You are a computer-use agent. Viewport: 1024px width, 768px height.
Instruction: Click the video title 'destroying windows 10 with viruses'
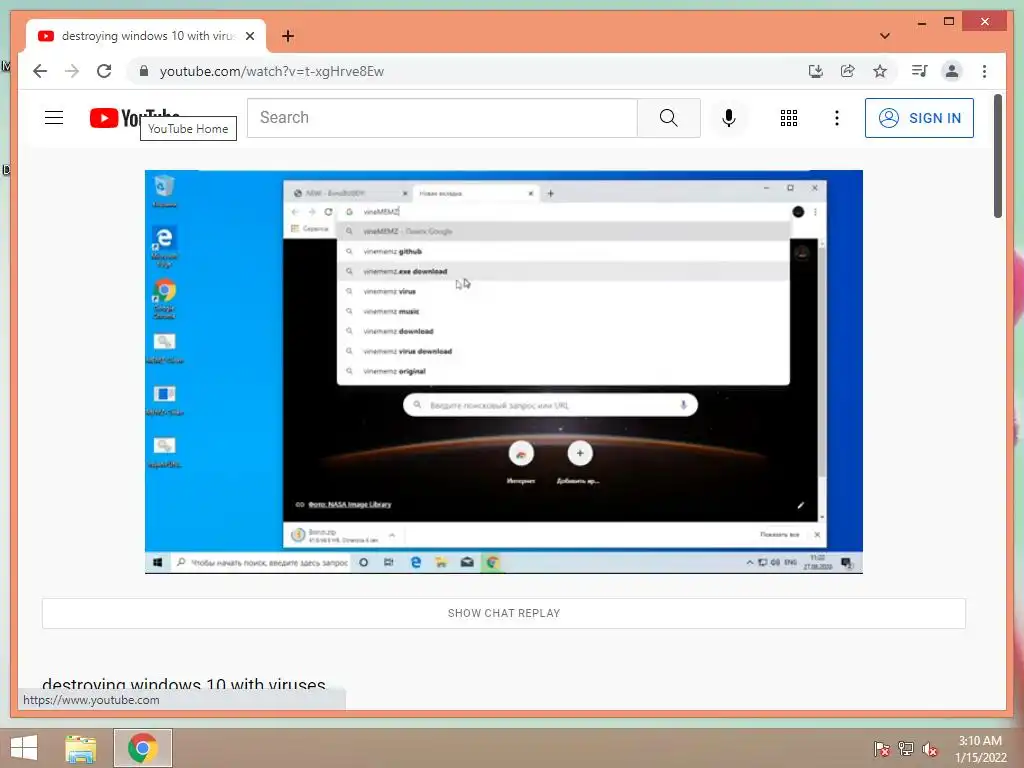pos(184,684)
